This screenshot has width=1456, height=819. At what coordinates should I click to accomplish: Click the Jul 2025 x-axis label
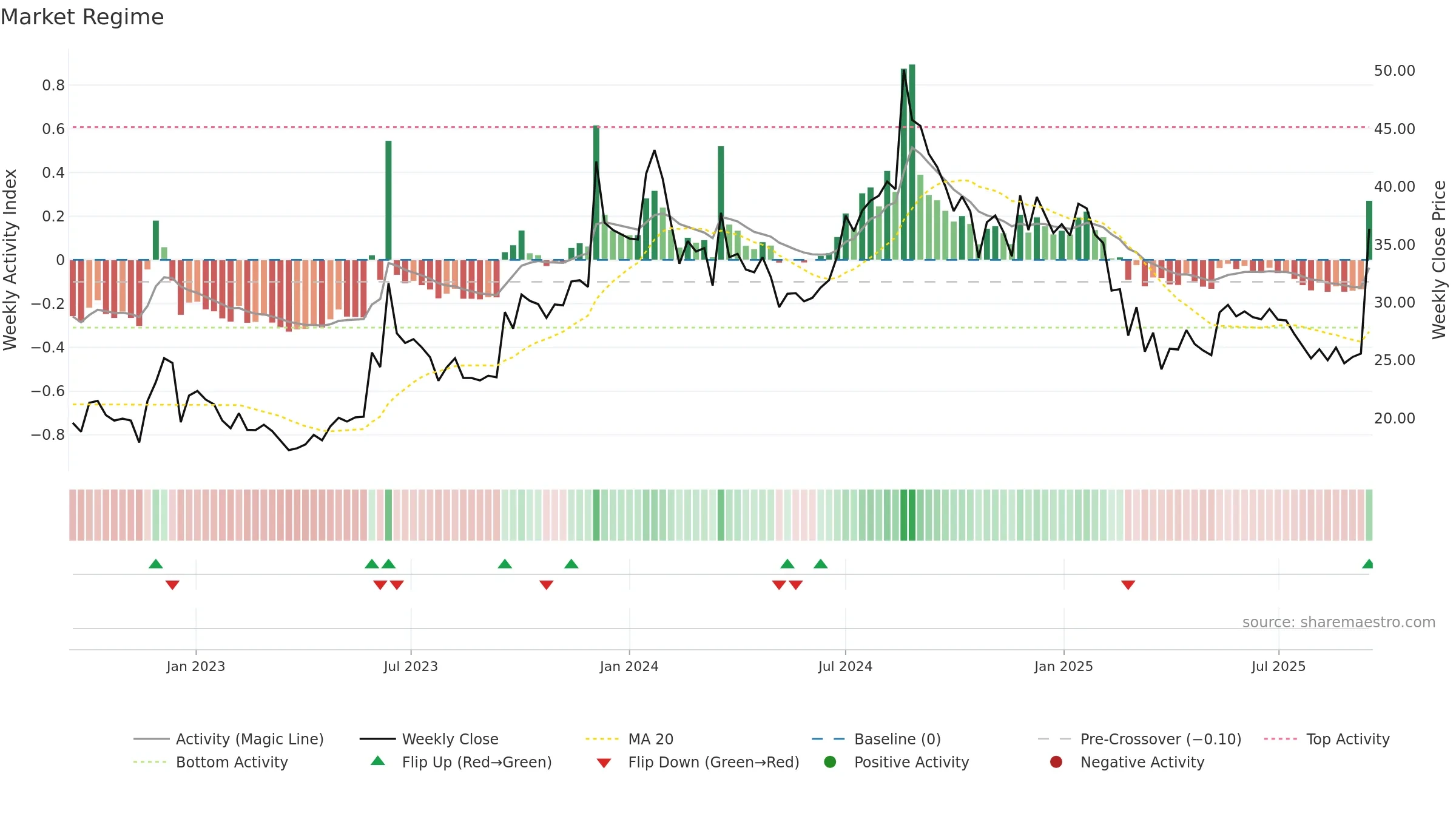pos(1278,666)
